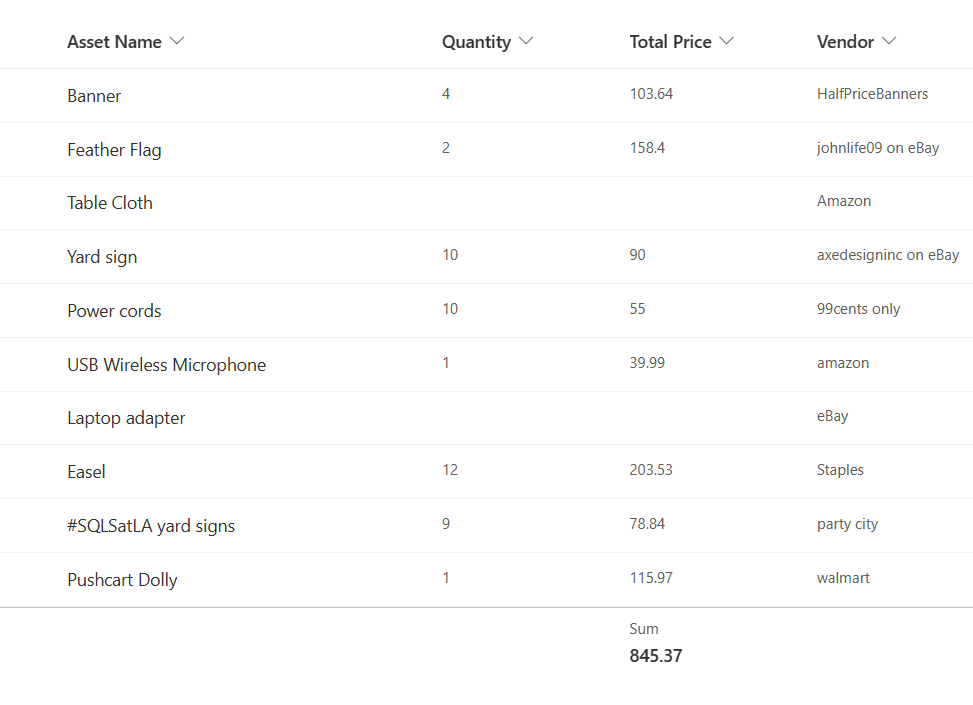Click the Sum total 845.37 value
The width and height of the screenshot is (973, 705).
(x=655, y=656)
